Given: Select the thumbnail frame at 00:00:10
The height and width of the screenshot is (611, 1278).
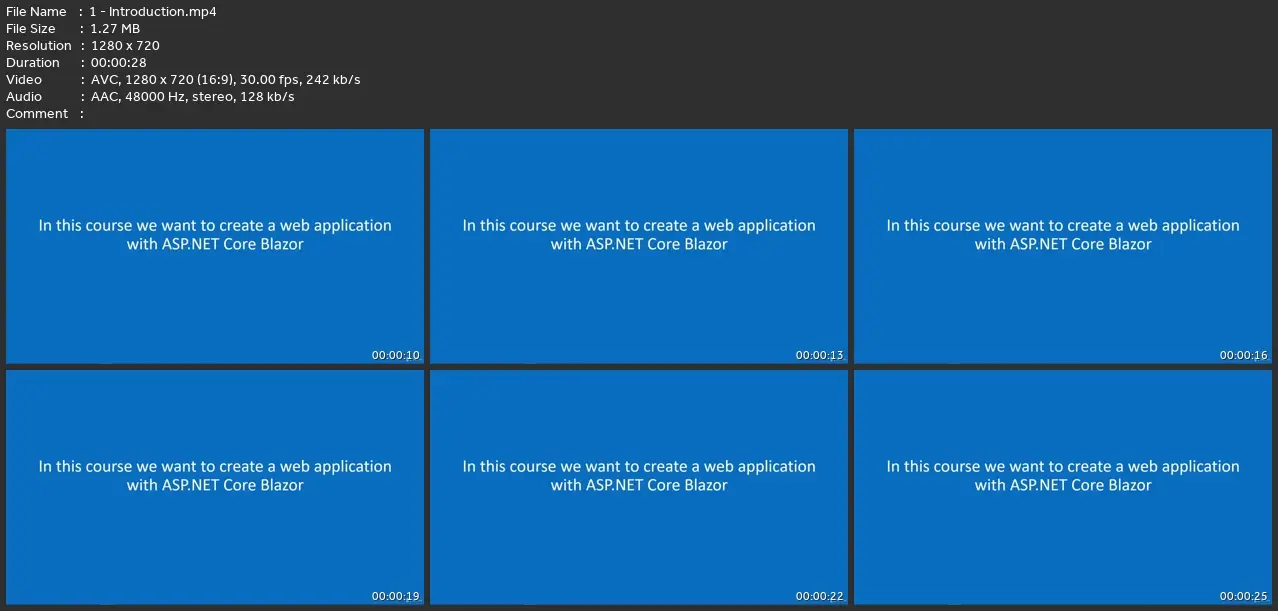Looking at the screenshot, I should 215,246.
